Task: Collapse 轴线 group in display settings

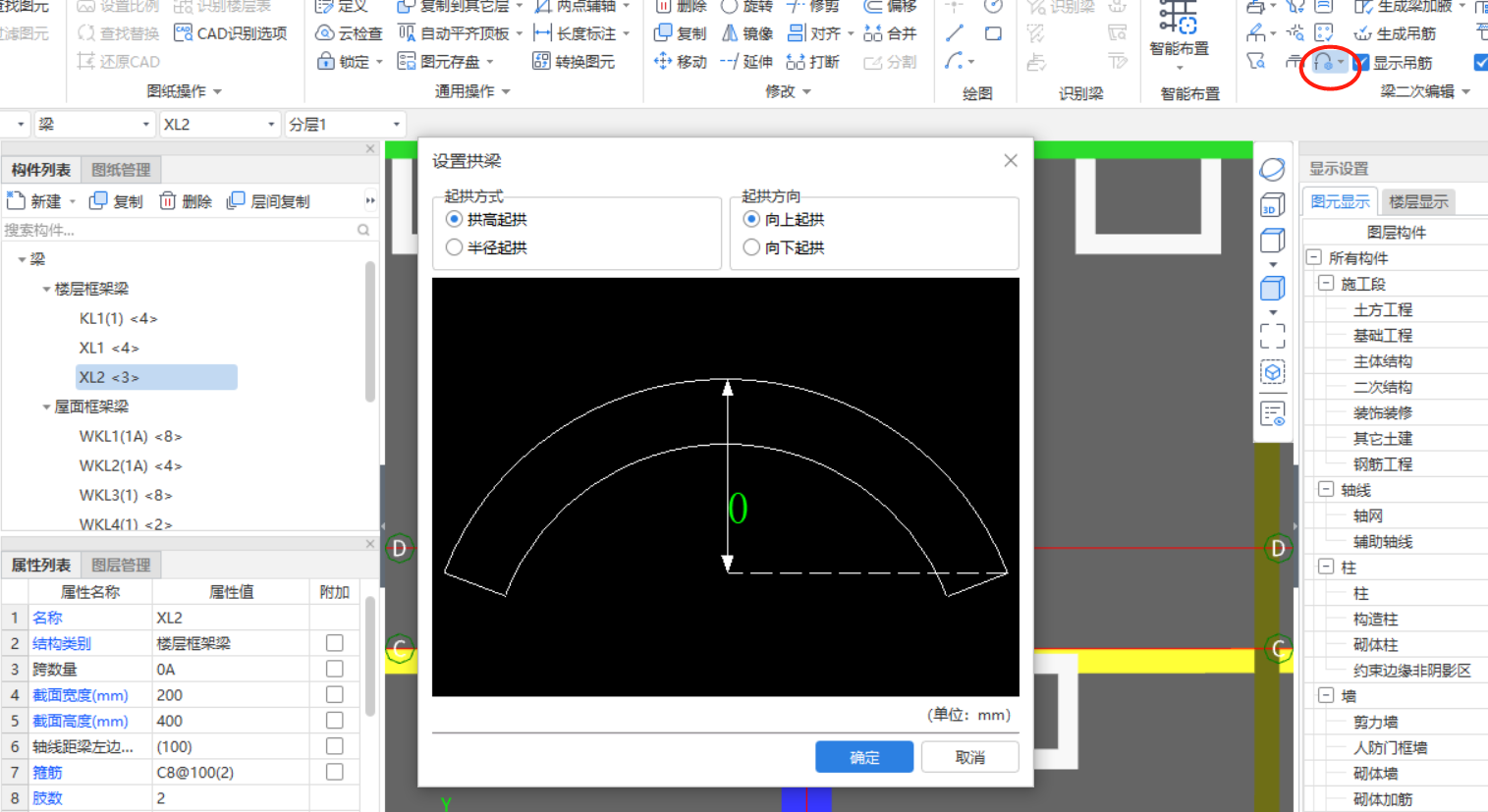Action: pyautogui.click(x=1326, y=489)
